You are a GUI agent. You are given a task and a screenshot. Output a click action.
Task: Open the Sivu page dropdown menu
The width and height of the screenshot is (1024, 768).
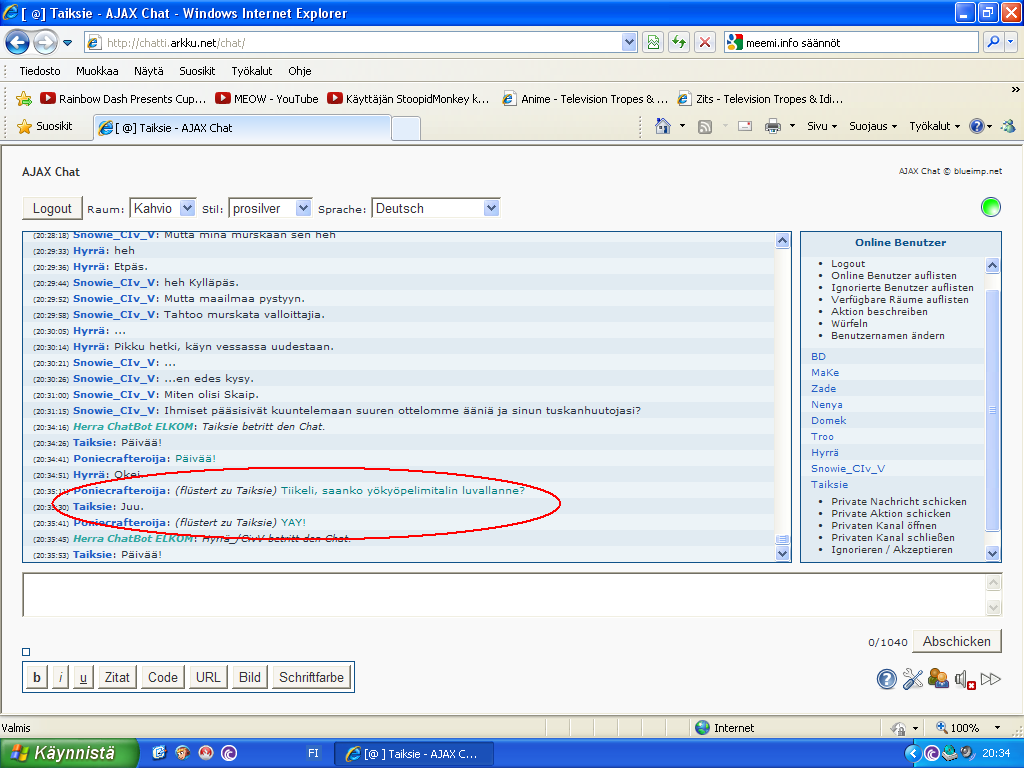click(822, 126)
